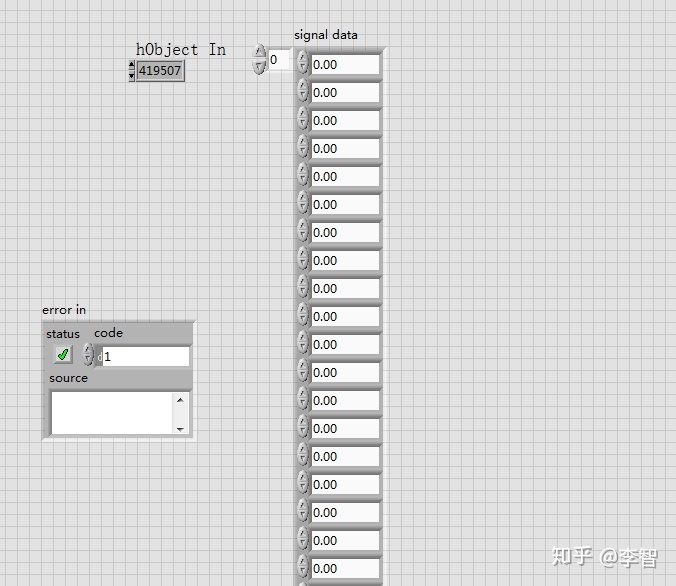The image size is (676, 586).
Task: Decrease the signal data array index
Action: [x=259, y=66]
